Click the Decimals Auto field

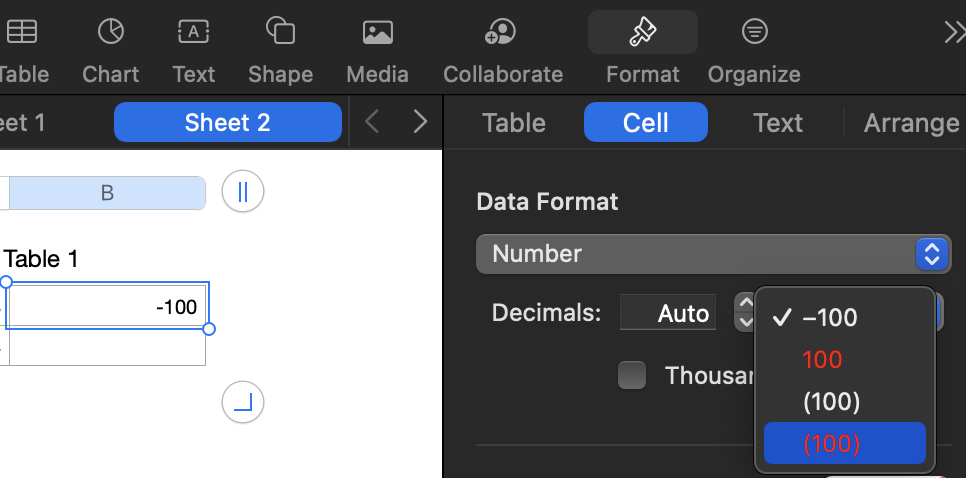click(x=666, y=313)
